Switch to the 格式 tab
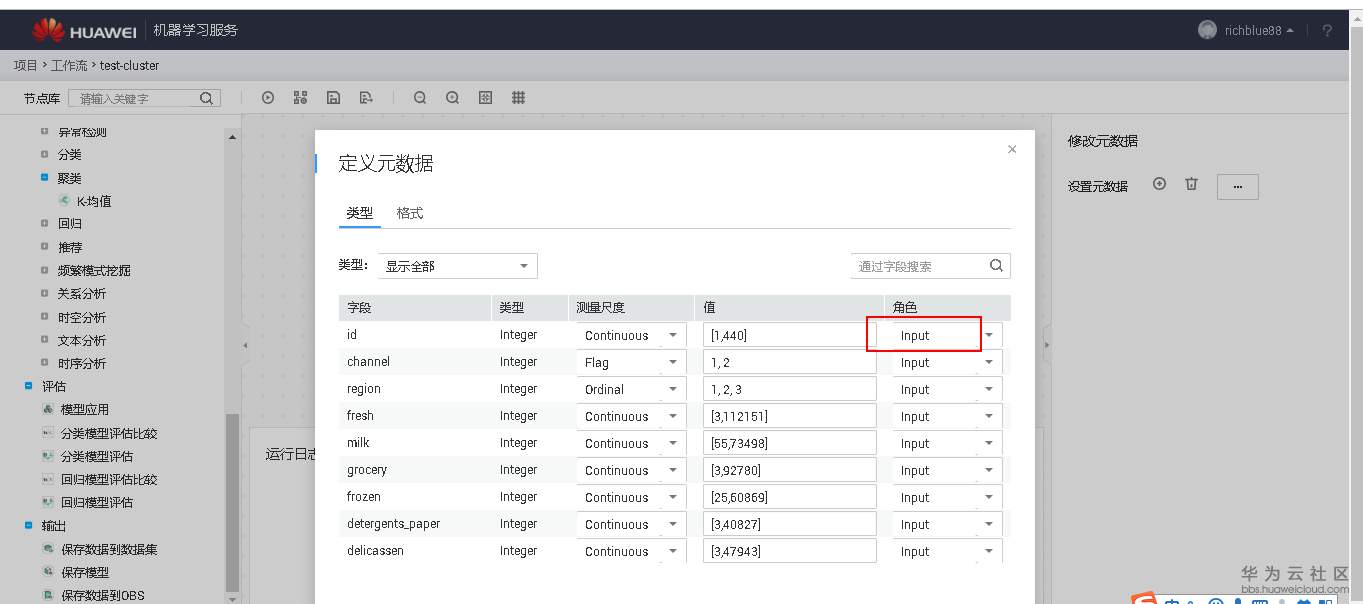 coord(410,213)
